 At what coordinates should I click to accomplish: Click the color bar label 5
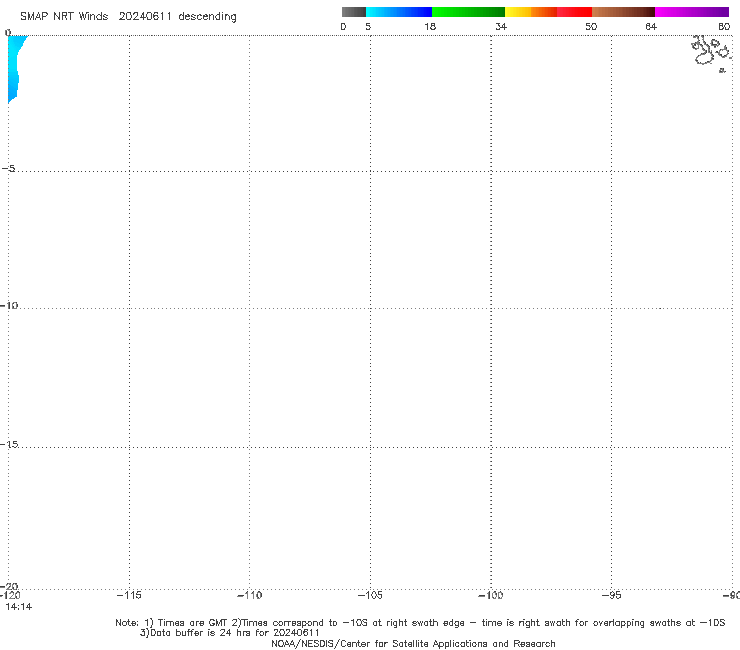click(368, 26)
